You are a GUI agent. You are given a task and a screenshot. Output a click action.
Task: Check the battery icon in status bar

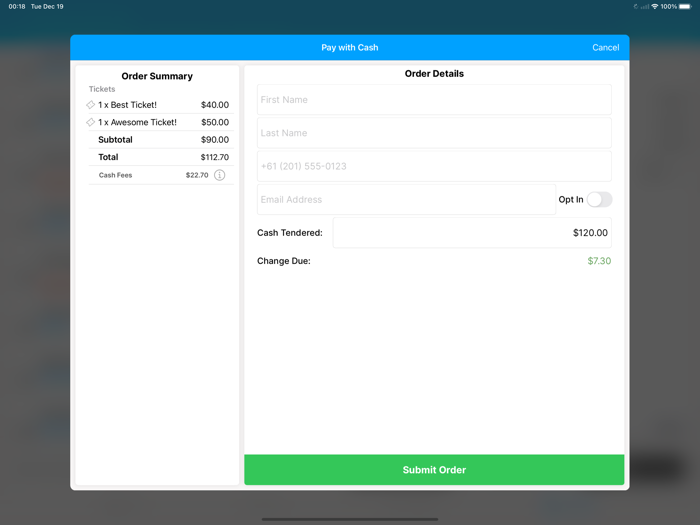click(x=685, y=7)
